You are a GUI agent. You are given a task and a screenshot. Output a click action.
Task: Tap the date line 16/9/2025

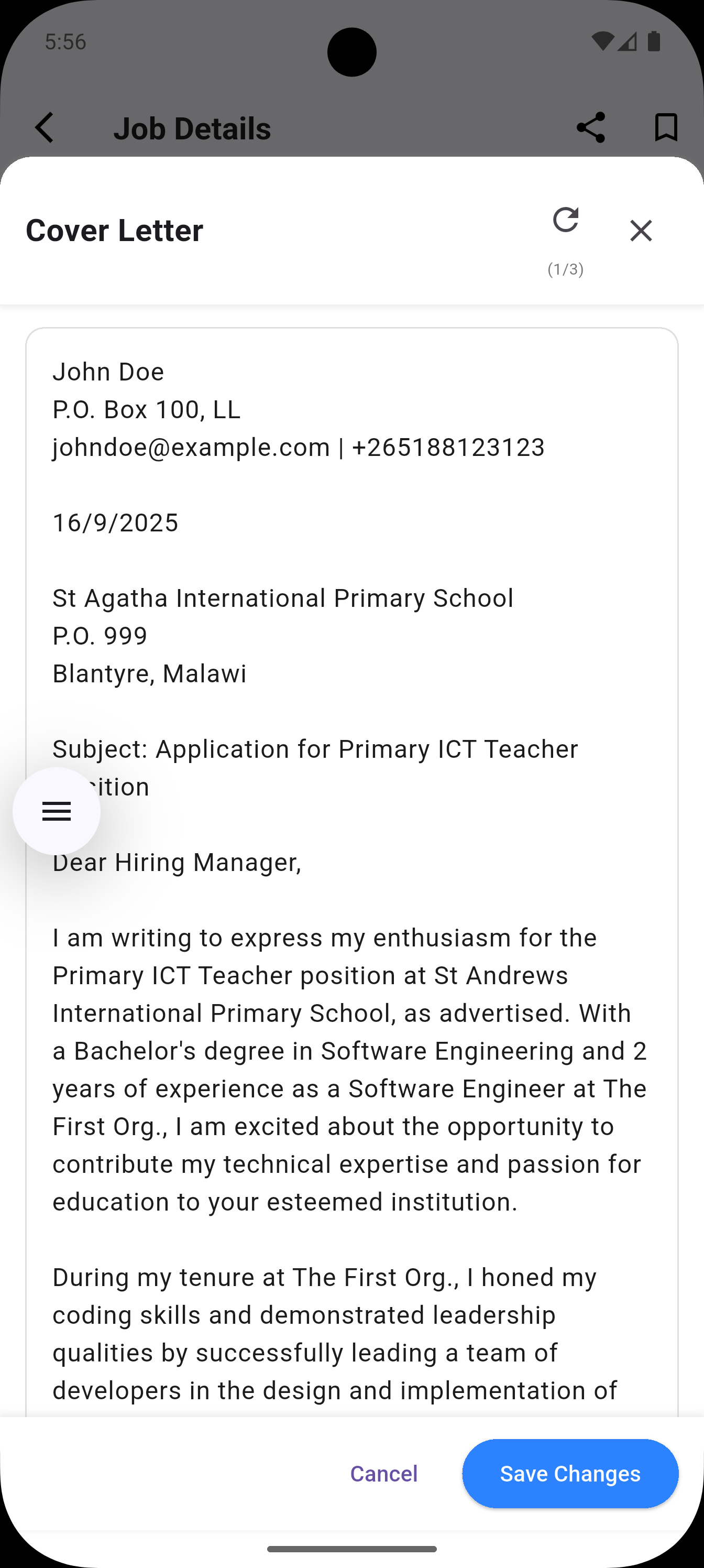pyautogui.click(x=115, y=521)
